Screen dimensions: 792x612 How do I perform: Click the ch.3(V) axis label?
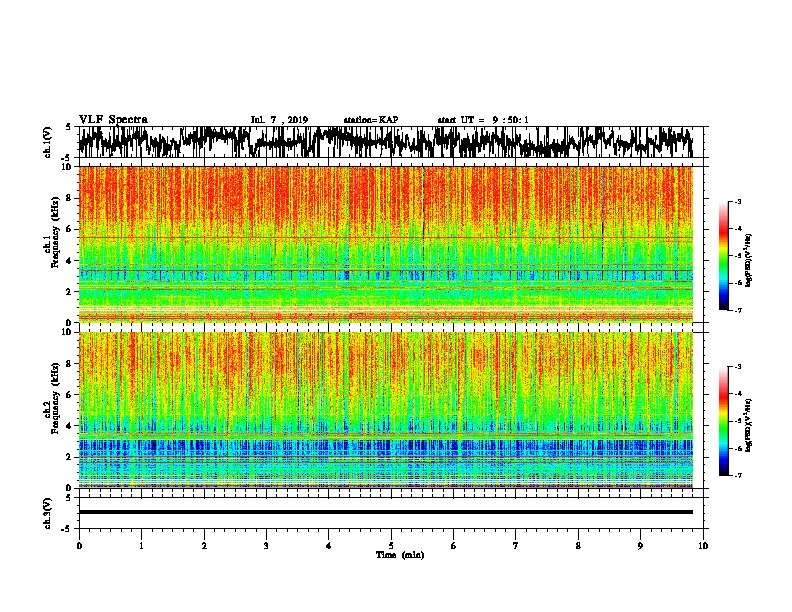pyautogui.click(x=48, y=513)
